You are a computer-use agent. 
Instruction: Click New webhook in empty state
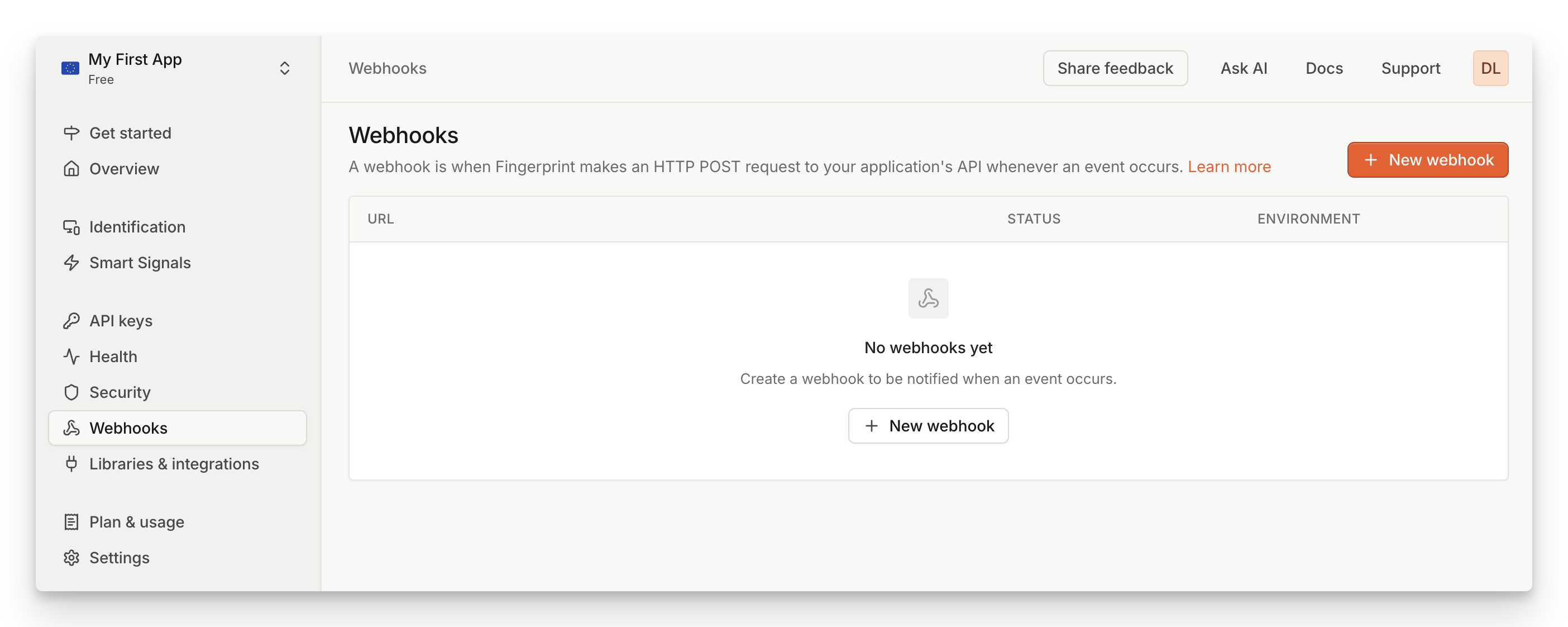(x=928, y=426)
